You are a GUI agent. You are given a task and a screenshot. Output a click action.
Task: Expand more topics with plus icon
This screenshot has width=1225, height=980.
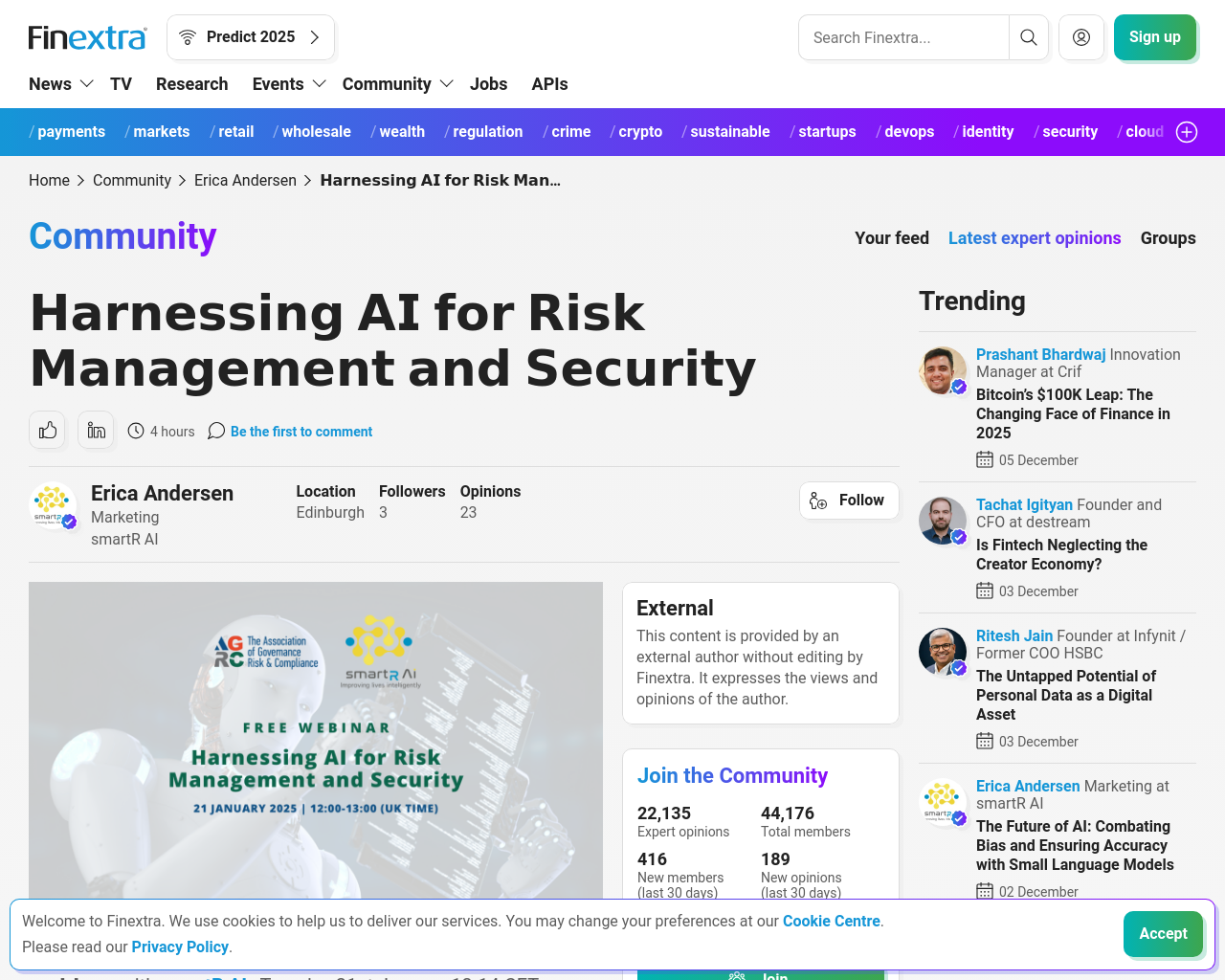pyautogui.click(x=1187, y=132)
